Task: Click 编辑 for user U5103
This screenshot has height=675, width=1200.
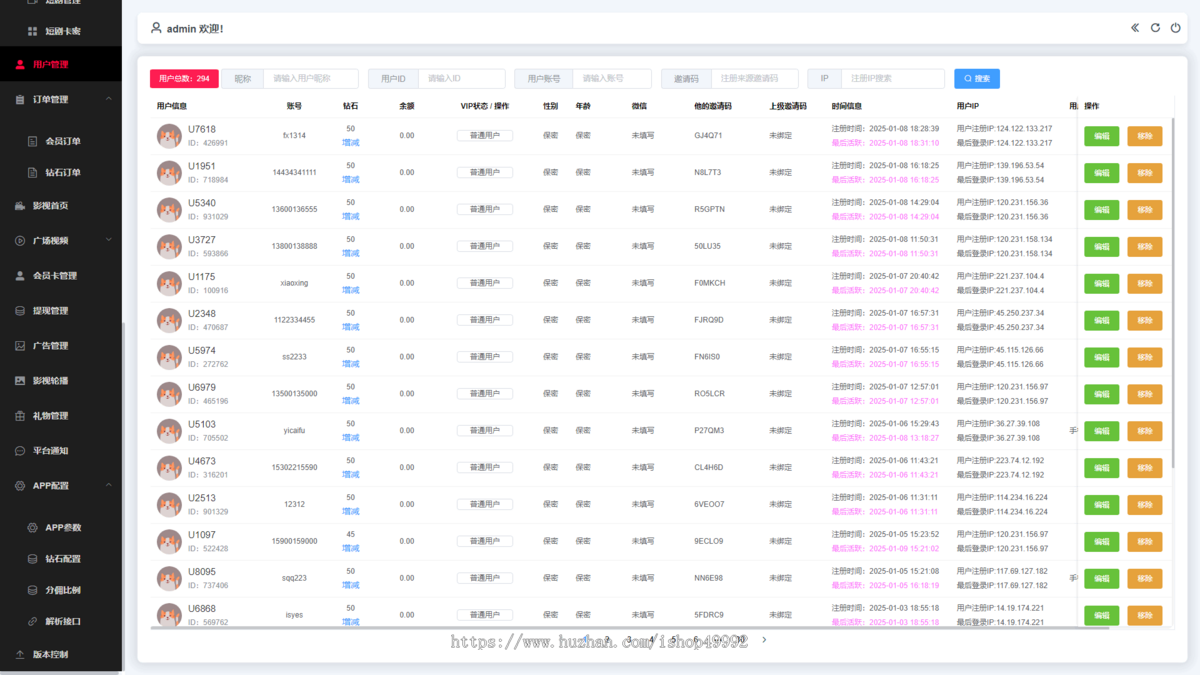Action: coord(1102,431)
